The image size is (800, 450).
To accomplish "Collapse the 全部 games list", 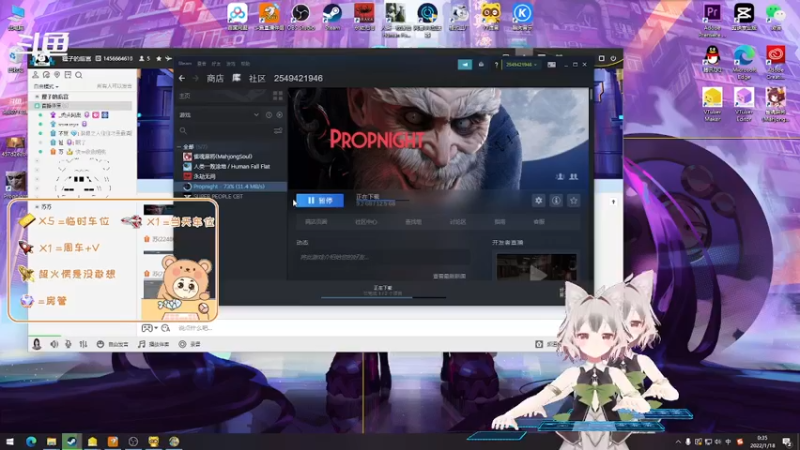I will pos(180,147).
